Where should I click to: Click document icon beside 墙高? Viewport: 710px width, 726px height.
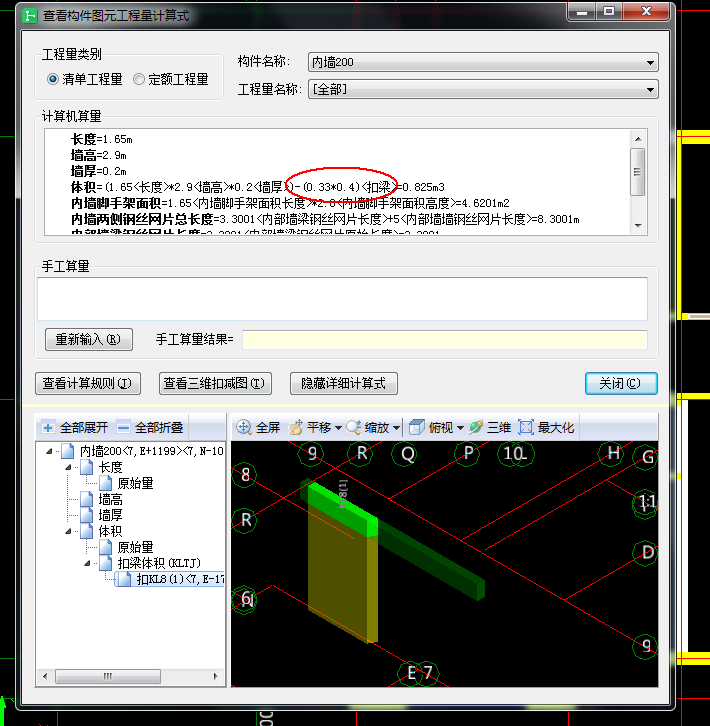[x=87, y=499]
